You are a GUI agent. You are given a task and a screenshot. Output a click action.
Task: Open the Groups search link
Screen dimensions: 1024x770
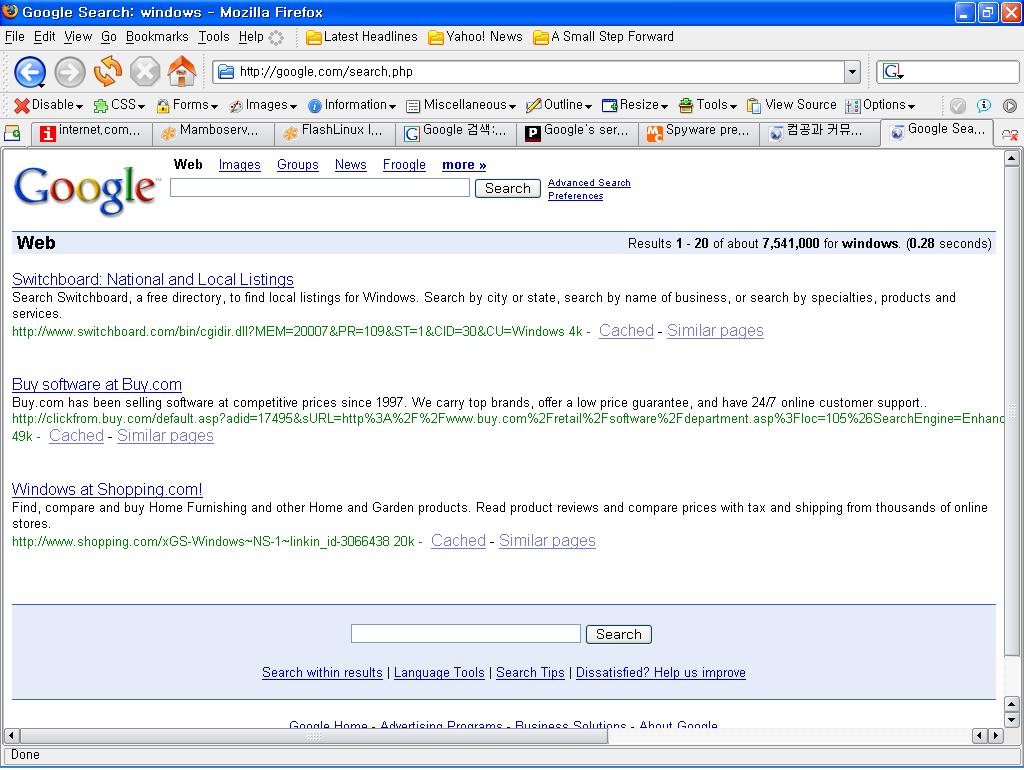pos(297,165)
